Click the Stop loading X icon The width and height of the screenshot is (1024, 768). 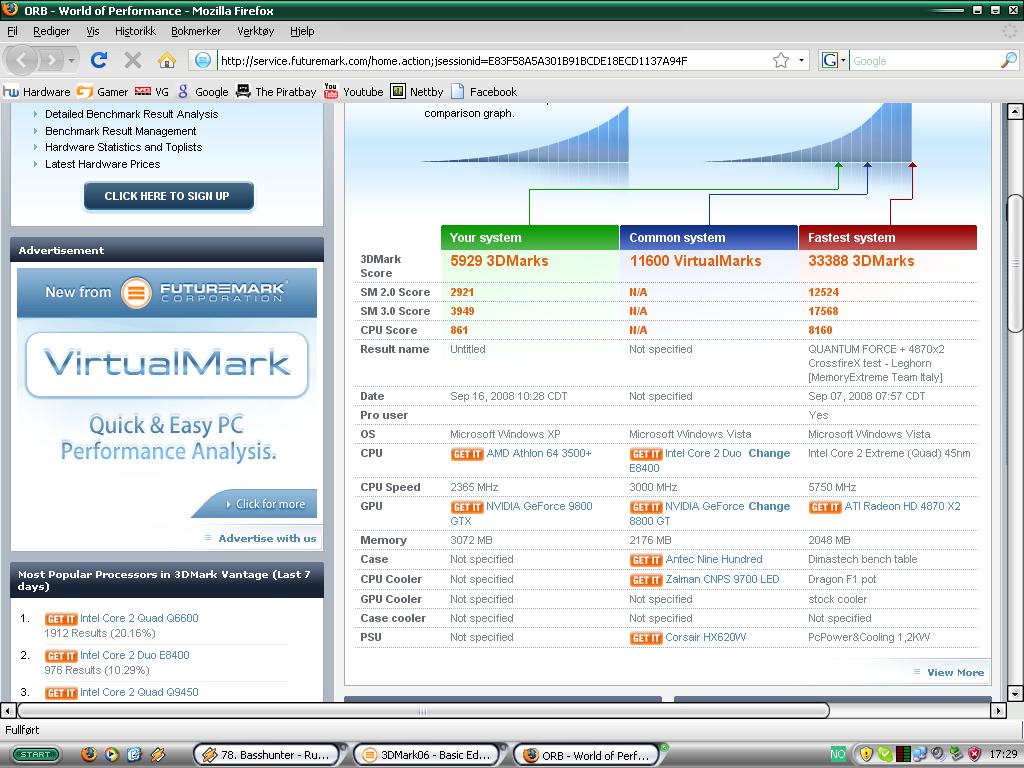pos(133,61)
